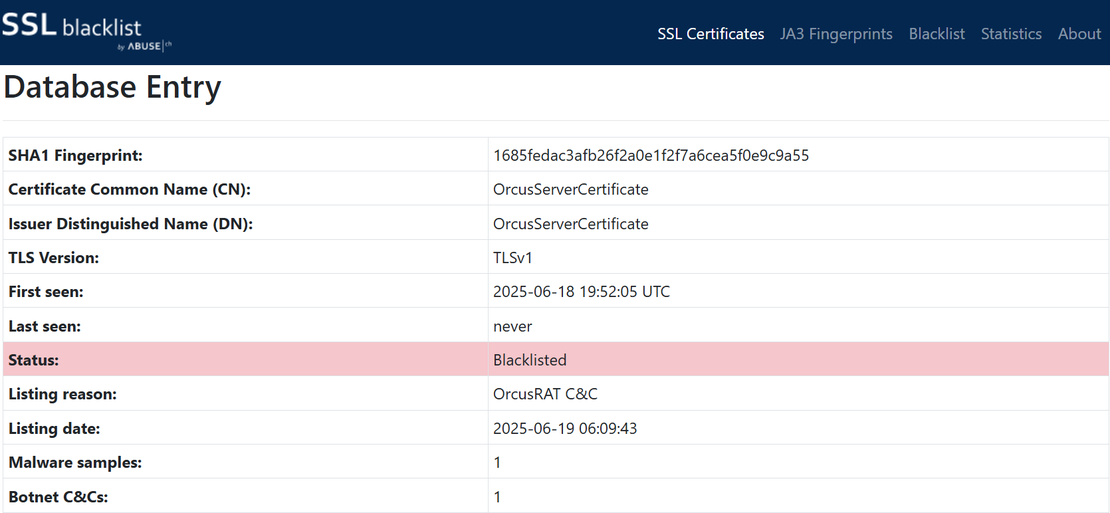Click the Botnet C&Cs count
Image resolution: width=1110 pixels, height=513 pixels.
[x=497, y=496]
